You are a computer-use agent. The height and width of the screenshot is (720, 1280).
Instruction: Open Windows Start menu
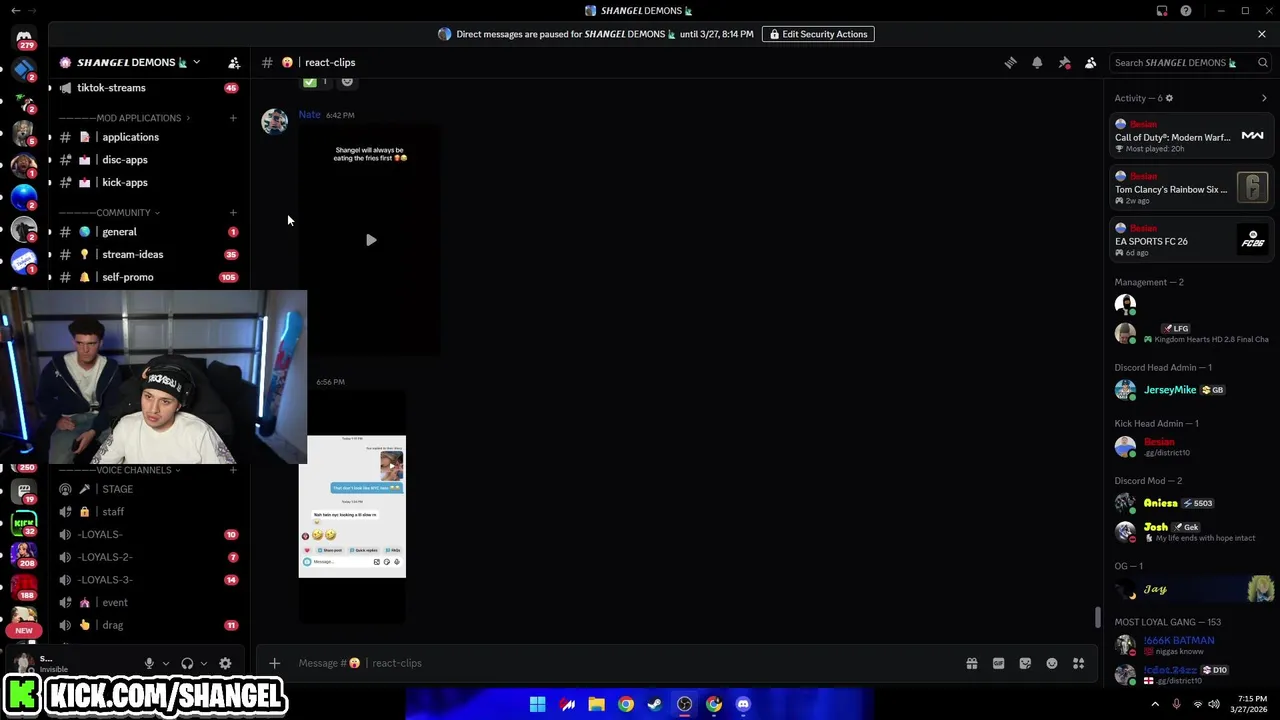coord(538,704)
